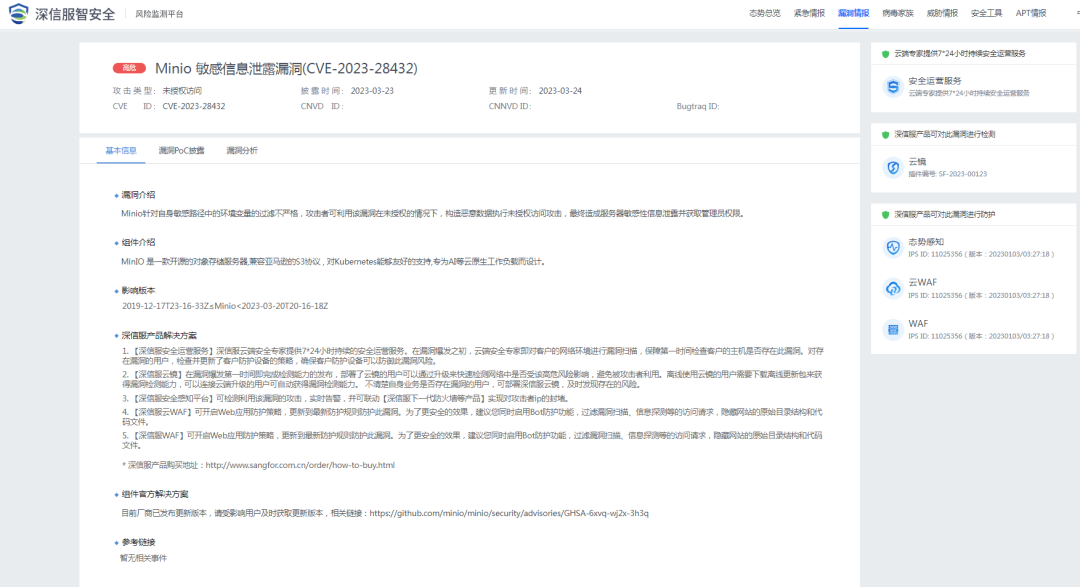Image resolution: width=1080 pixels, height=587 pixels.
Task: Open 态势总览 in the top navigation
Action: pos(765,13)
